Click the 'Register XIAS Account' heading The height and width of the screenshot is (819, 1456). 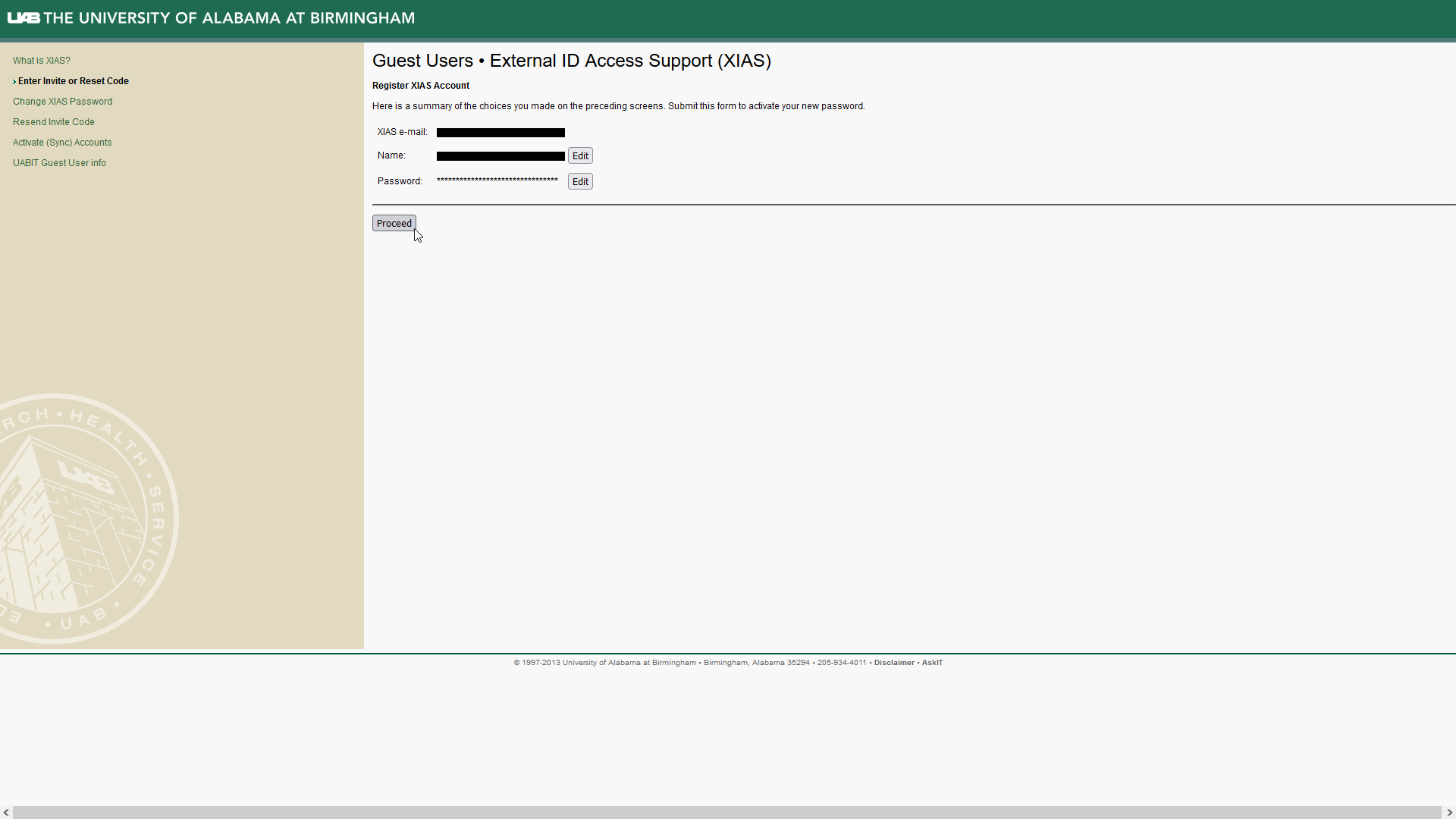421,86
